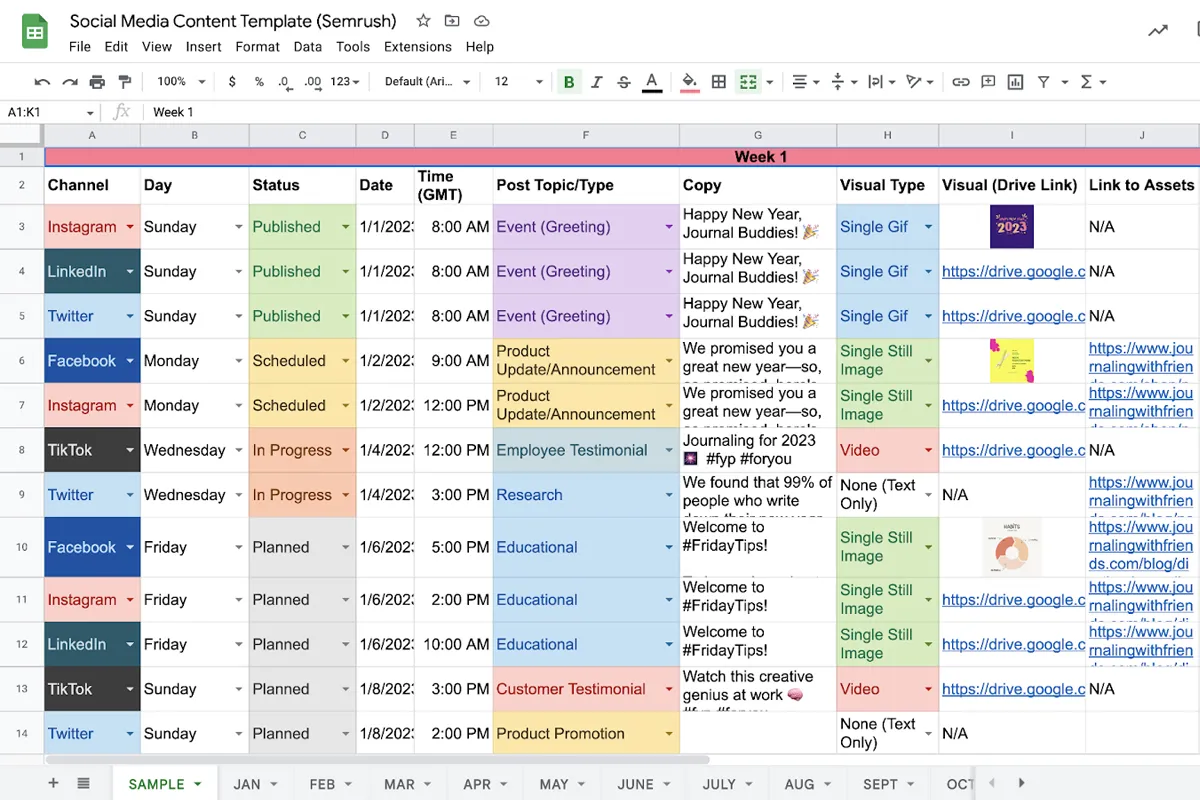The image size is (1200, 800).
Task: Open the borders tool
Action: point(718,82)
